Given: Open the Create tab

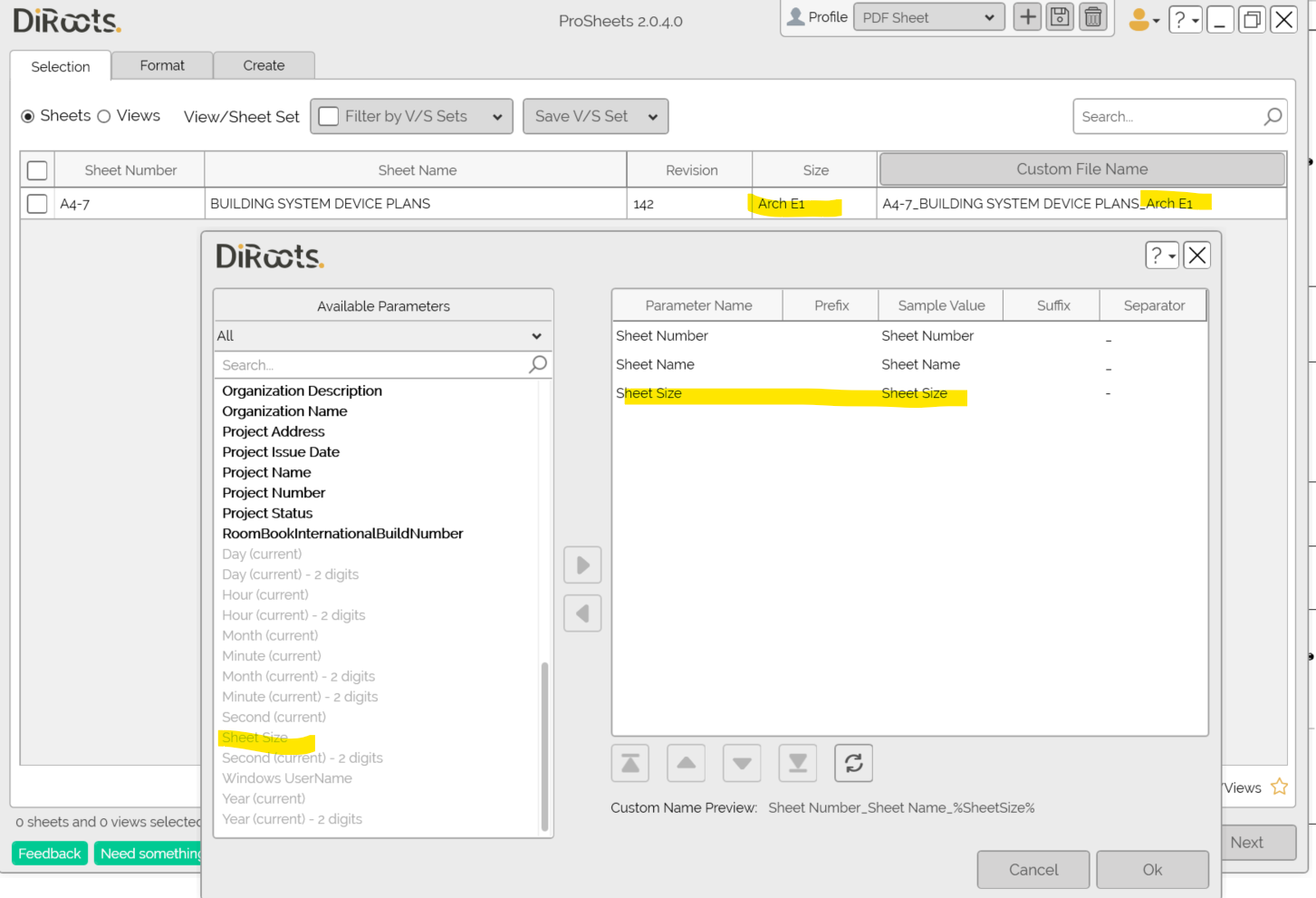Looking at the screenshot, I should click(x=264, y=65).
